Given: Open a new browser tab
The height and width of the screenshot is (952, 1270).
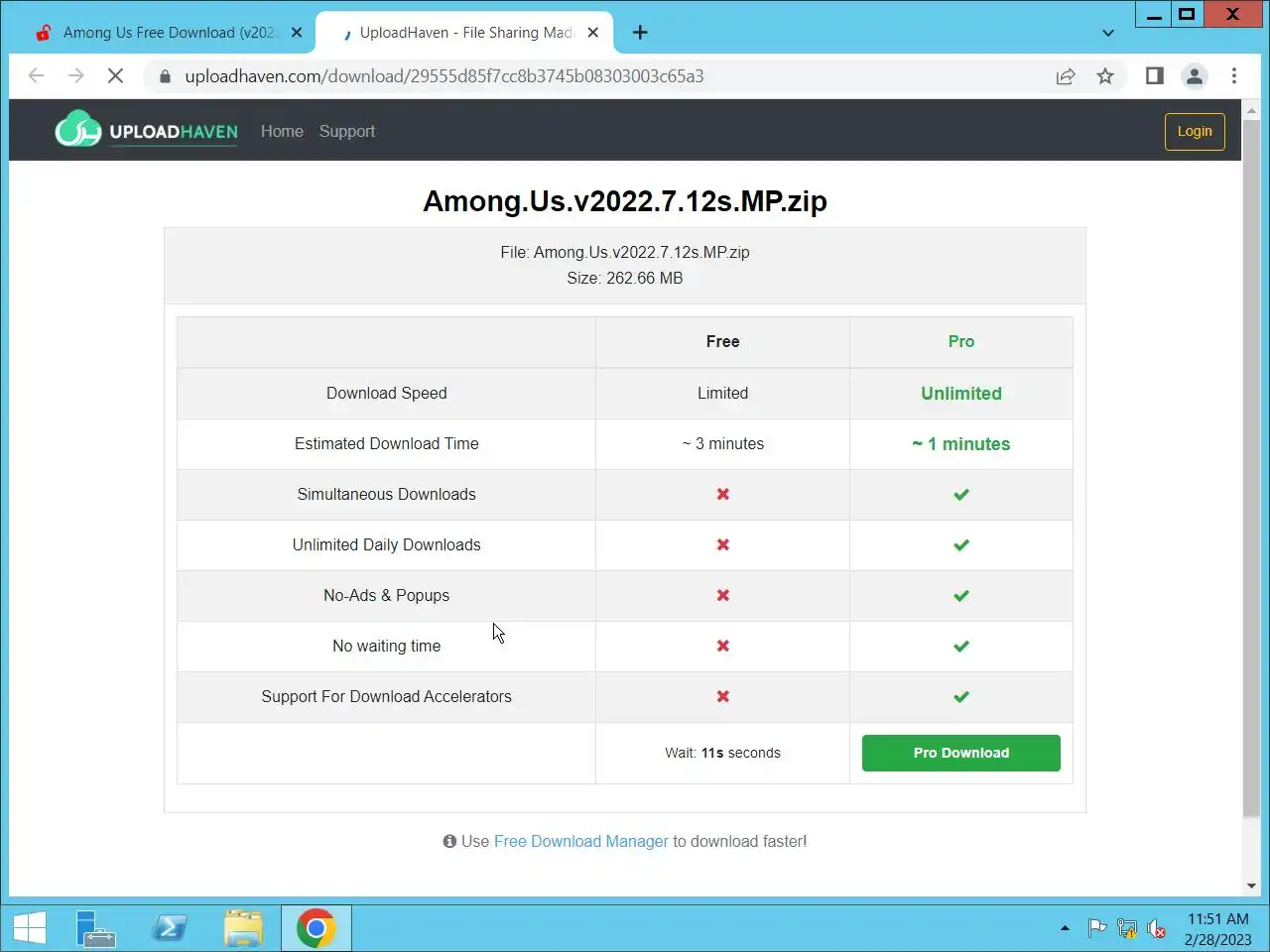Looking at the screenshot, I should pos(640,33).
